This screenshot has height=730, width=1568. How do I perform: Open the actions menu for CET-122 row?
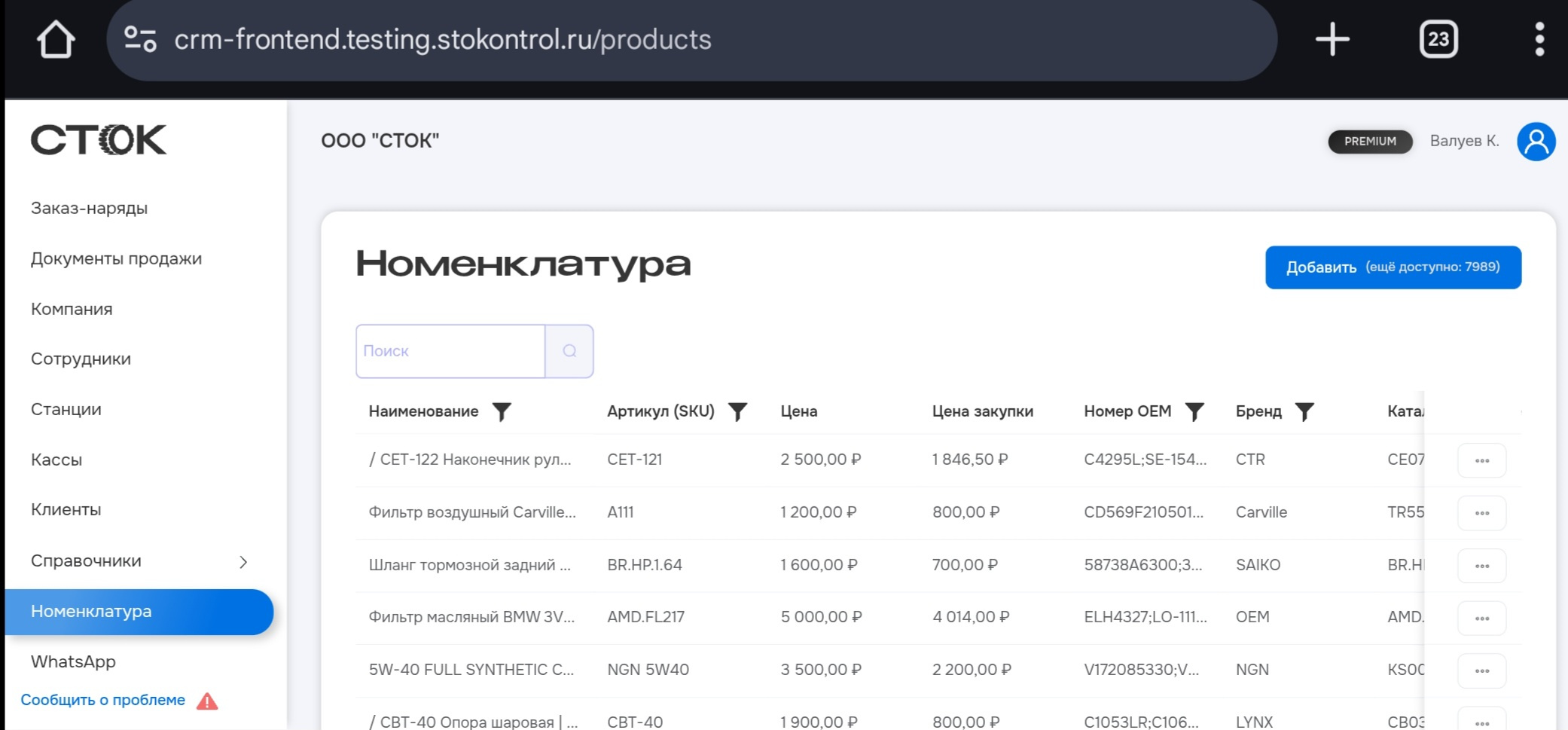coord(1481,460)
